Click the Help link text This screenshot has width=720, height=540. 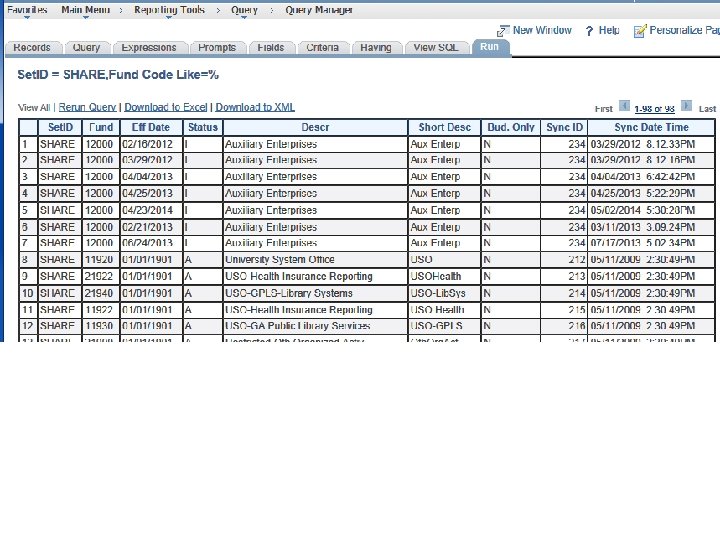click(609, 30)
